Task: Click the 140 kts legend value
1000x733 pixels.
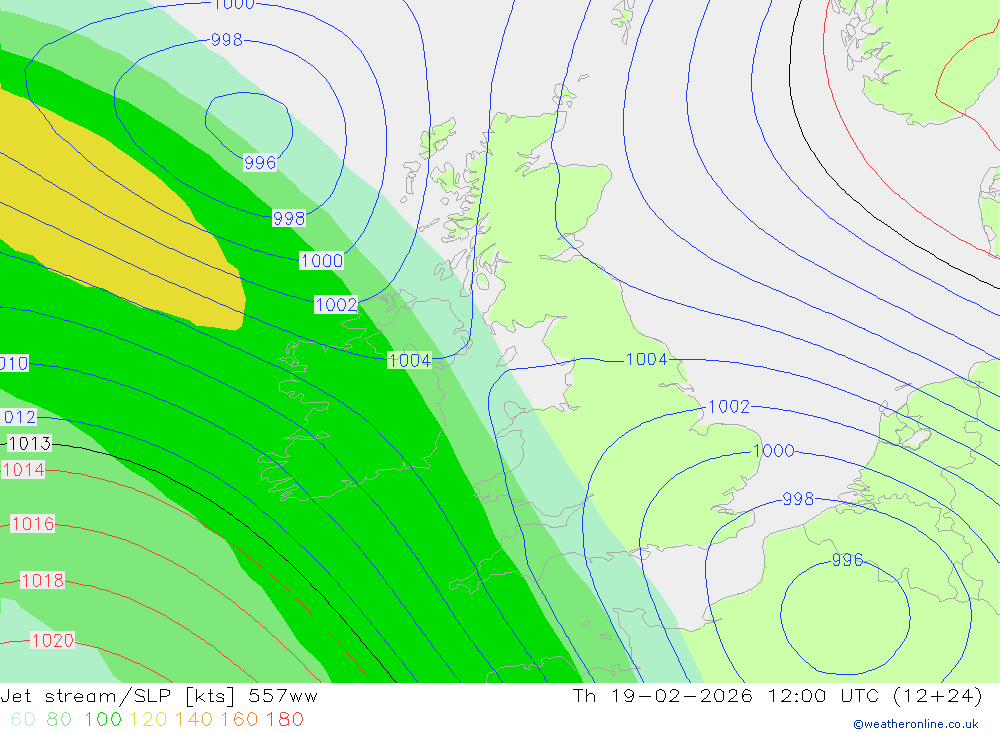Action: pos(194,719)
